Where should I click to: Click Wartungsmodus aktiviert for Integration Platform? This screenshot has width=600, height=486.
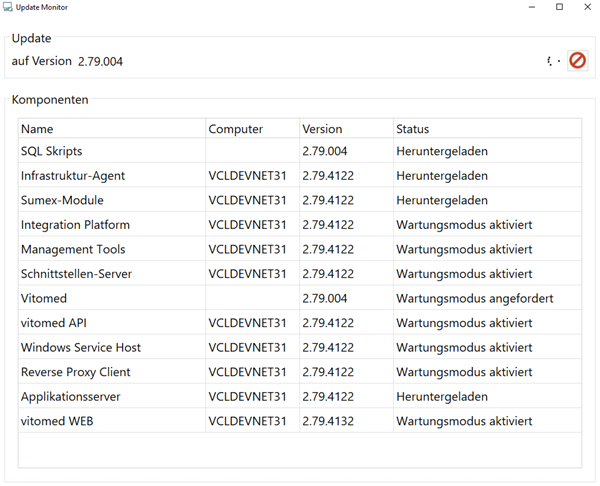[464, 225]
